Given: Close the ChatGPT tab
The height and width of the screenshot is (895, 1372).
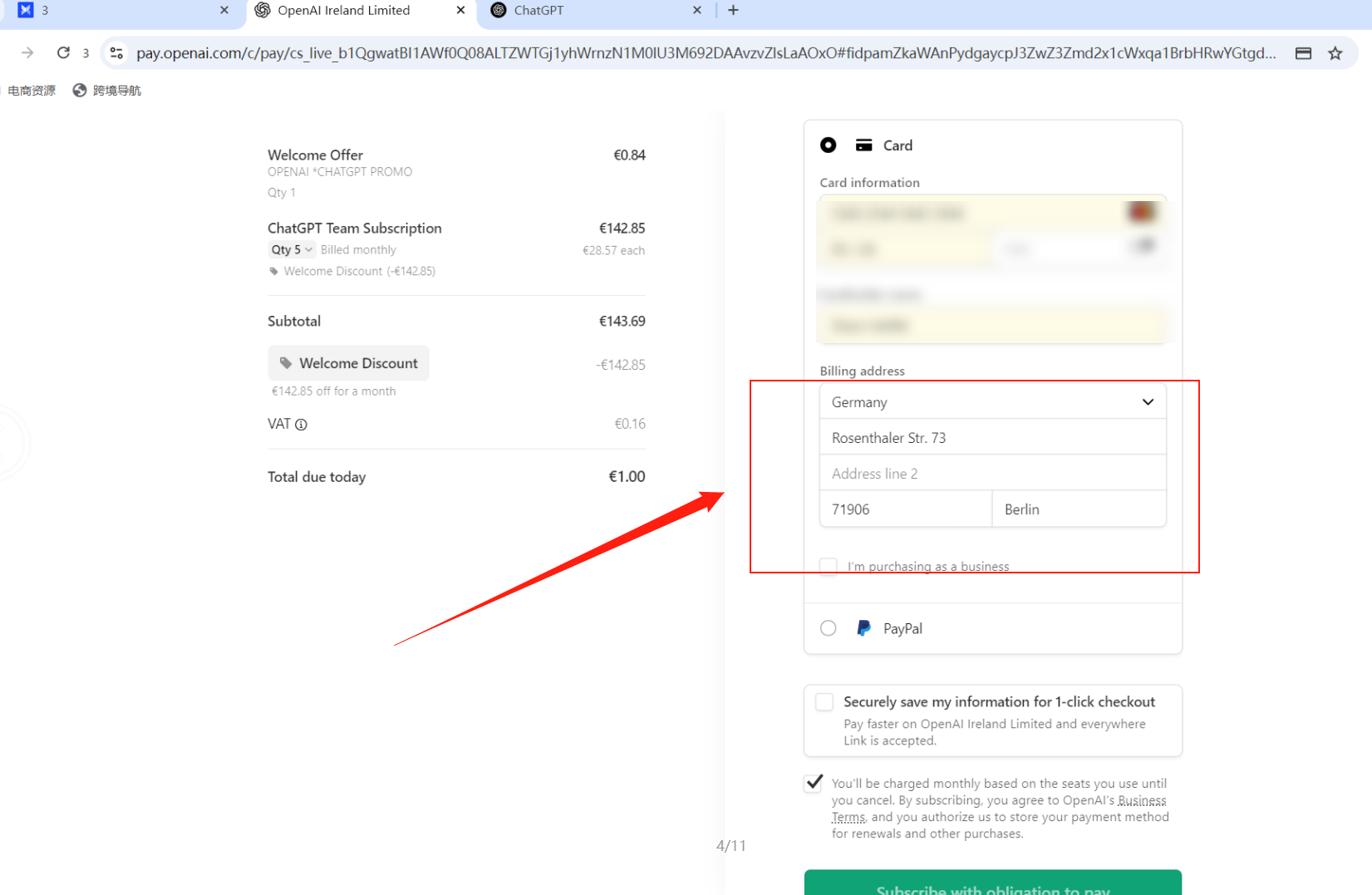Looking at the screenshot, I should [x=696, y=10].
